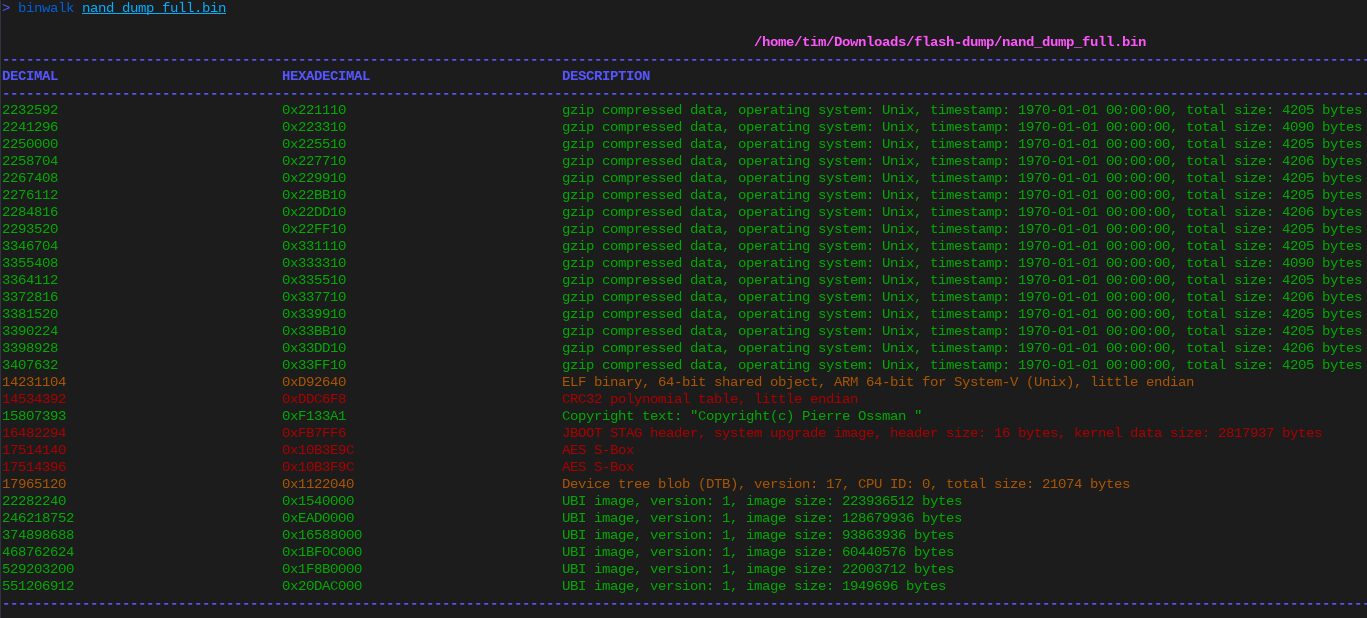The width and height of the screenshot is (1367, 618).
Task: Select the HEXADECIMAL column header
Action: tap(325, 75)
